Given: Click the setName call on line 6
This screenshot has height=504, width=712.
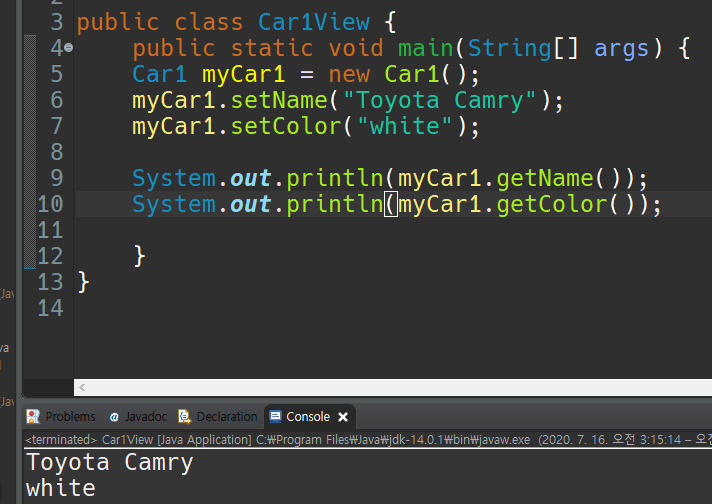Looking at the screenshot, I should 279,100.
